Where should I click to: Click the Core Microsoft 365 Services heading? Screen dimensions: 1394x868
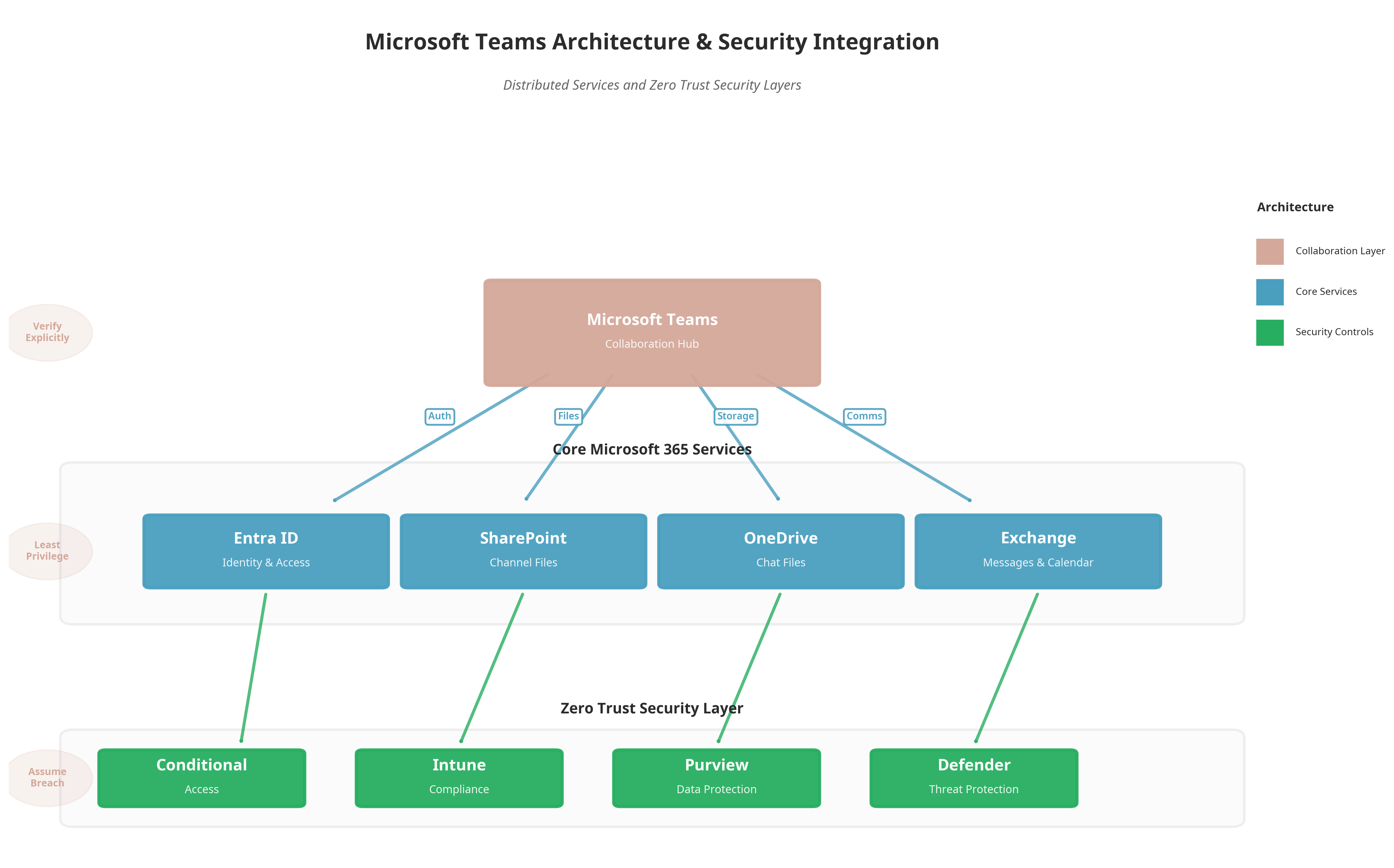652,449
